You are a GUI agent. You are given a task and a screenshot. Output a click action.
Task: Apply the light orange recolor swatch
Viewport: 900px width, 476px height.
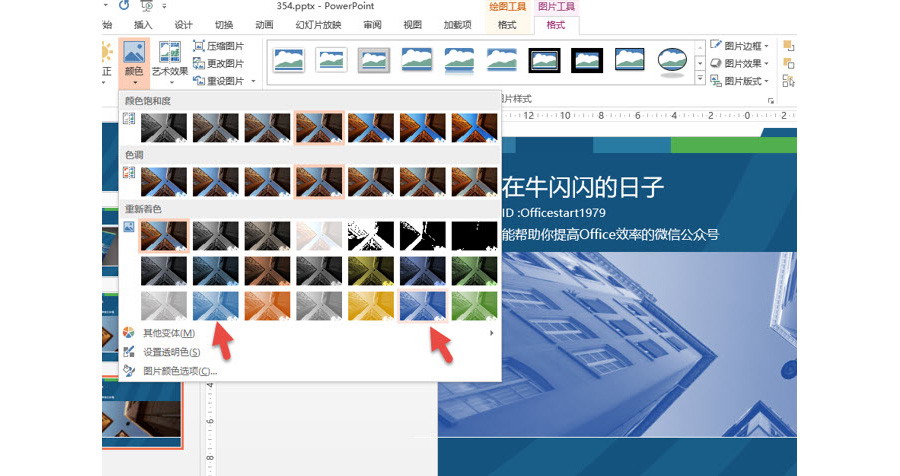tap(267, 305)
